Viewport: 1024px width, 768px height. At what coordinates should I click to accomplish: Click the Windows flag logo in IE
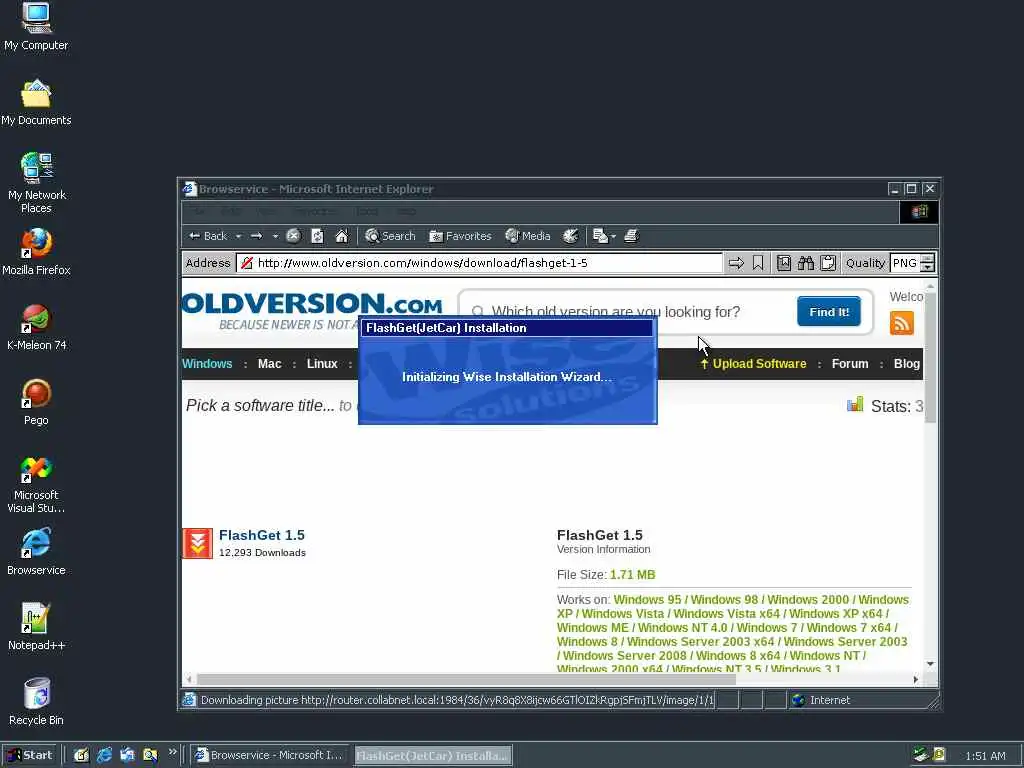point(920,212)
